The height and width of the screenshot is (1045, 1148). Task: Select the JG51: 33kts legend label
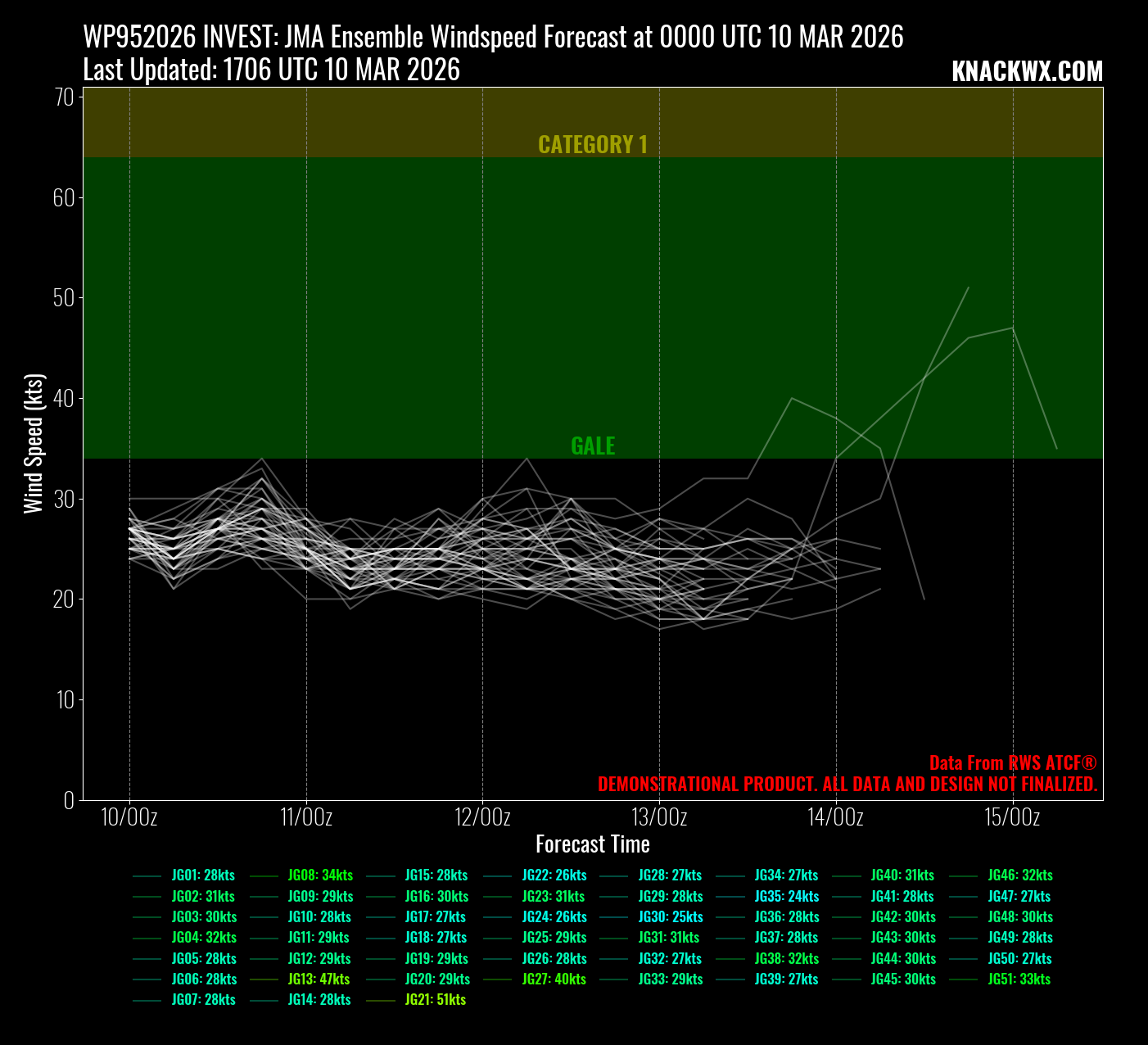(x=1019, y=979)
